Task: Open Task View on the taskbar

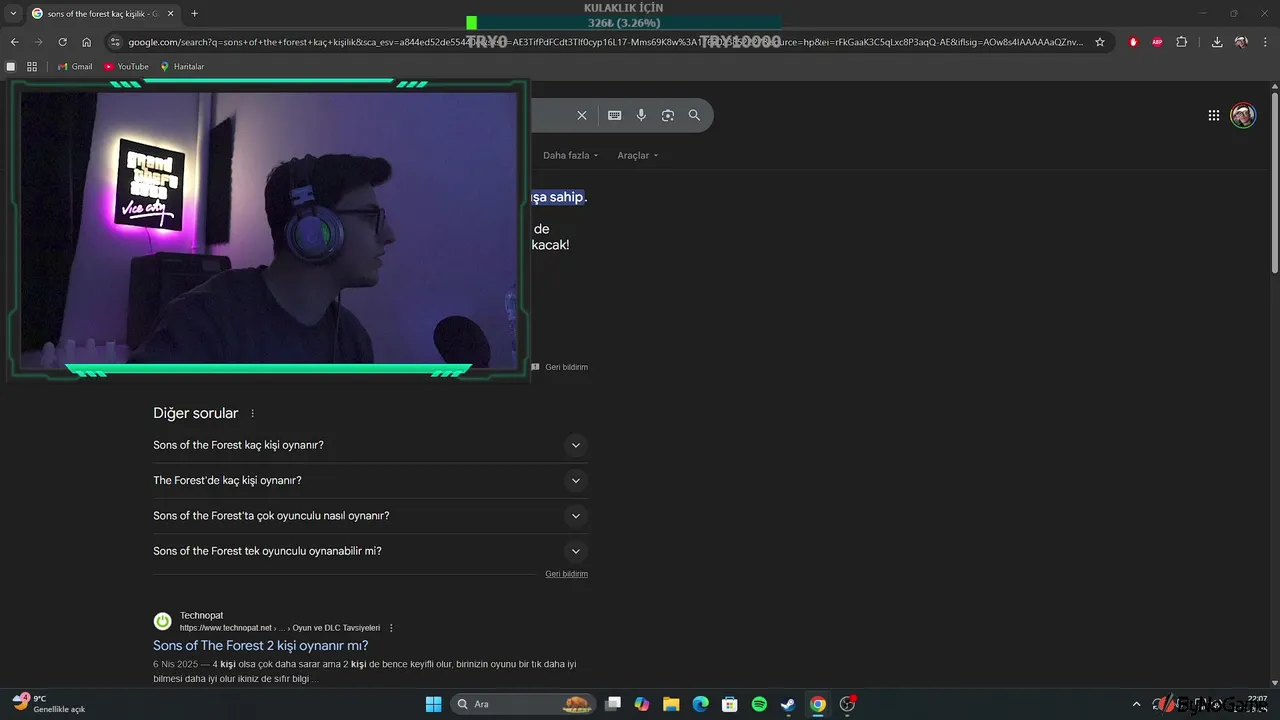Action: [613, 704]
